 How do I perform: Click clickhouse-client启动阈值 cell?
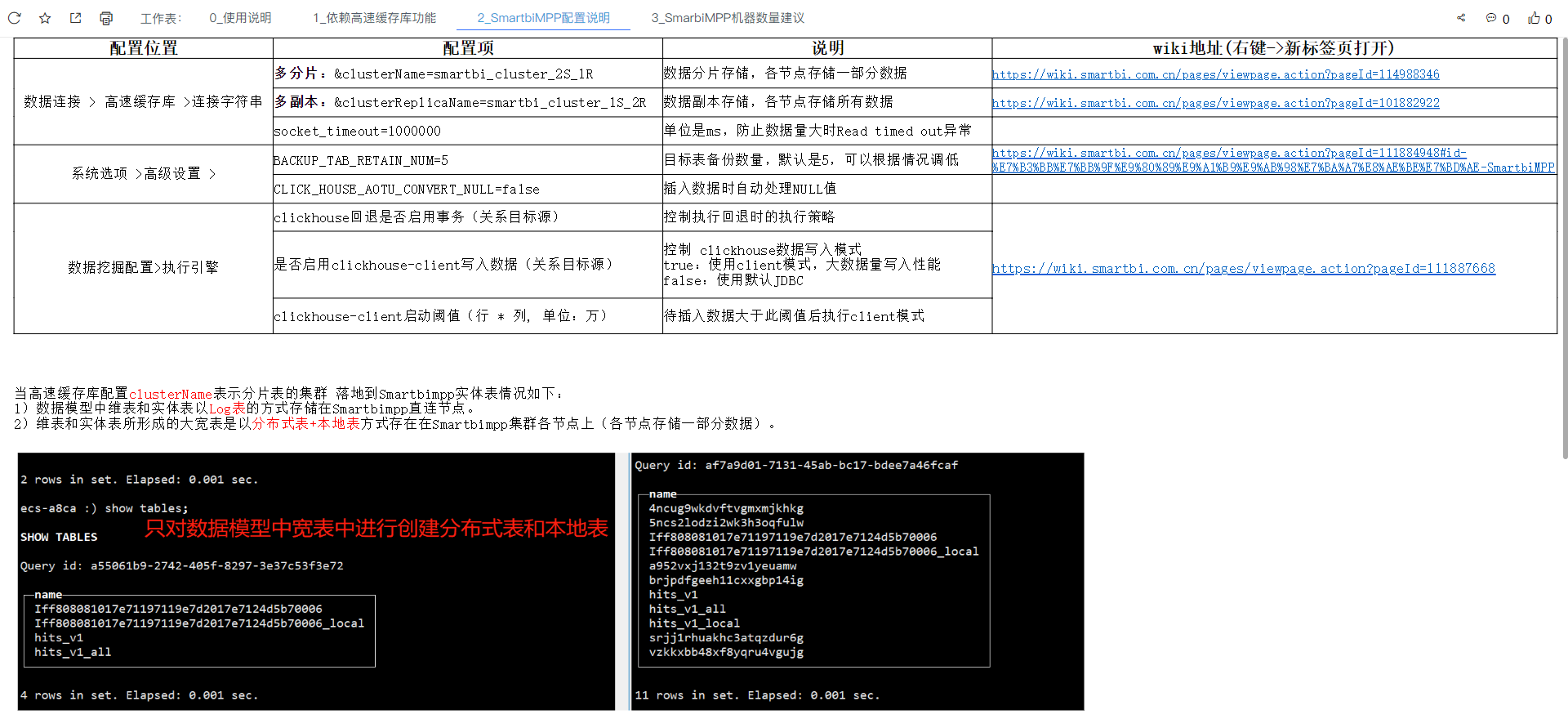click(x=468, y=315)
